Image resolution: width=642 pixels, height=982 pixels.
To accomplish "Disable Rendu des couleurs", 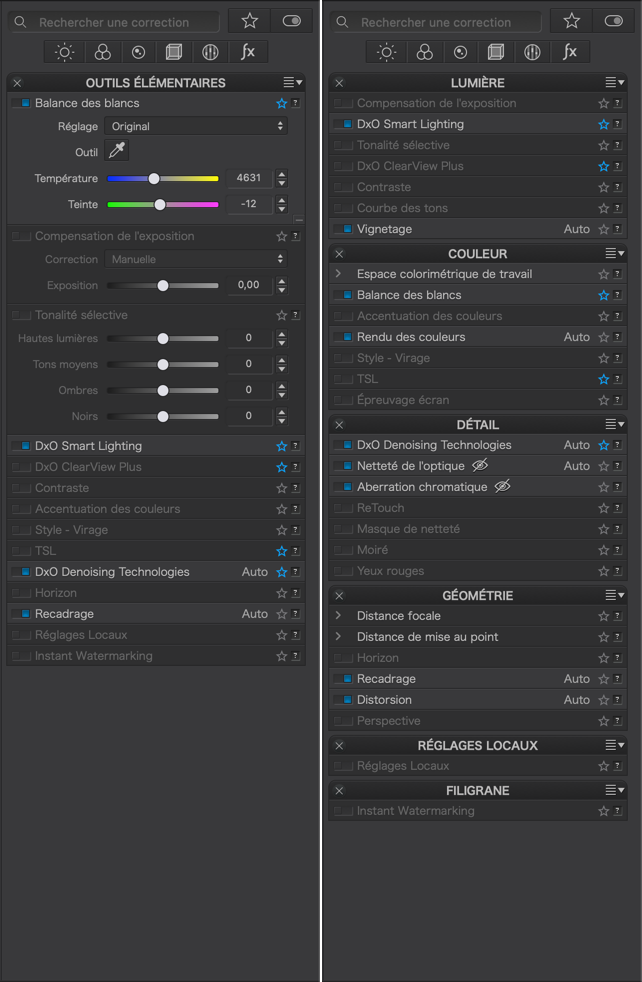I will coord(343,337).
